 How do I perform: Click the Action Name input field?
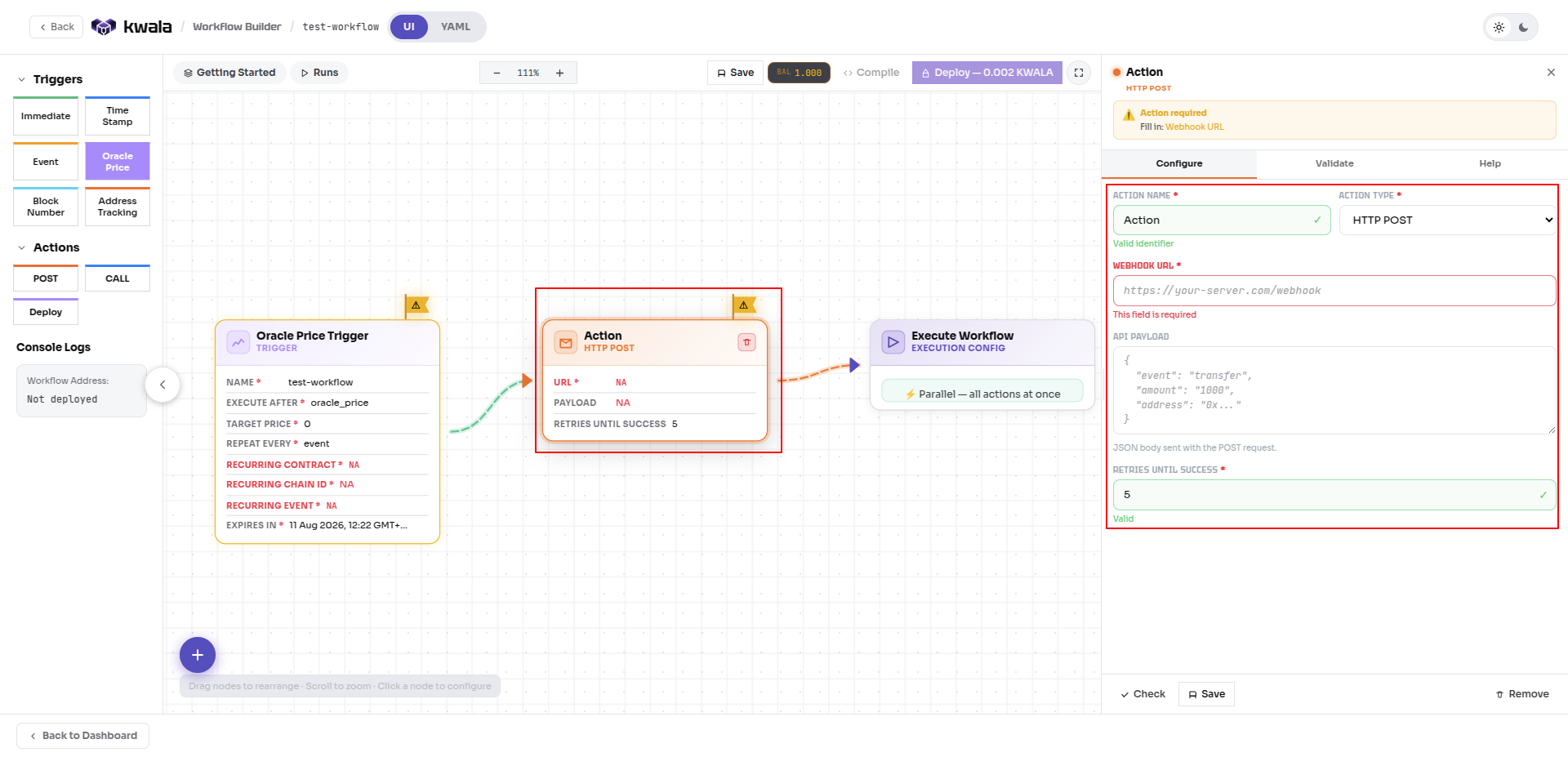coord(1222,220)
